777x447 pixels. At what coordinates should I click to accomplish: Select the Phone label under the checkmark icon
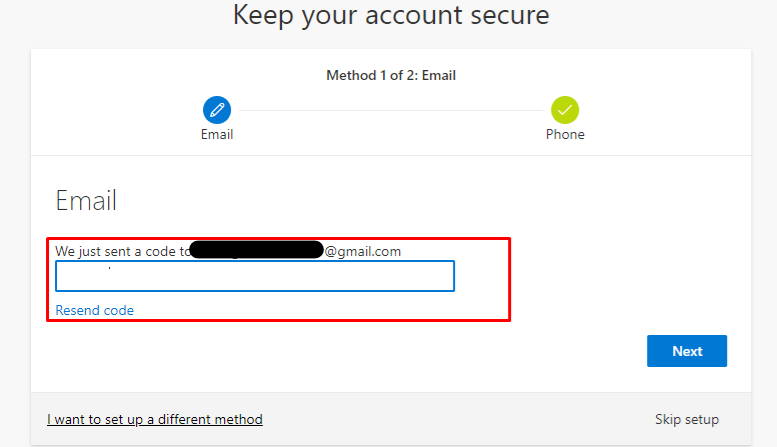point(565,134)
